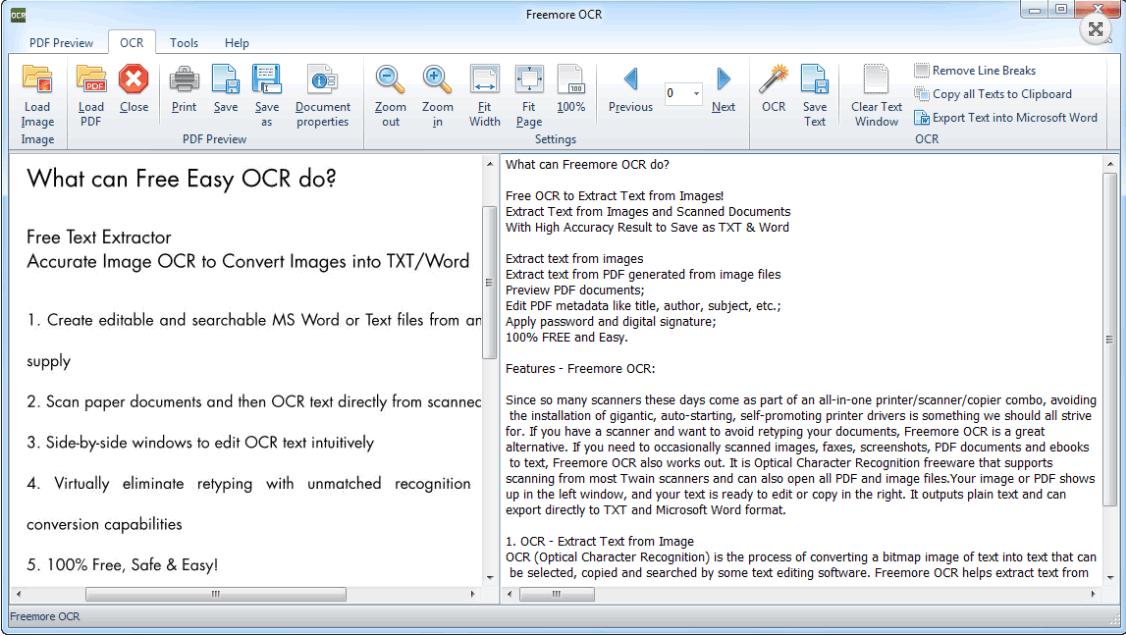Click the line "Extract text from images"
Image resolution: width=1126 pixels, height=637 pixels.
574,259
